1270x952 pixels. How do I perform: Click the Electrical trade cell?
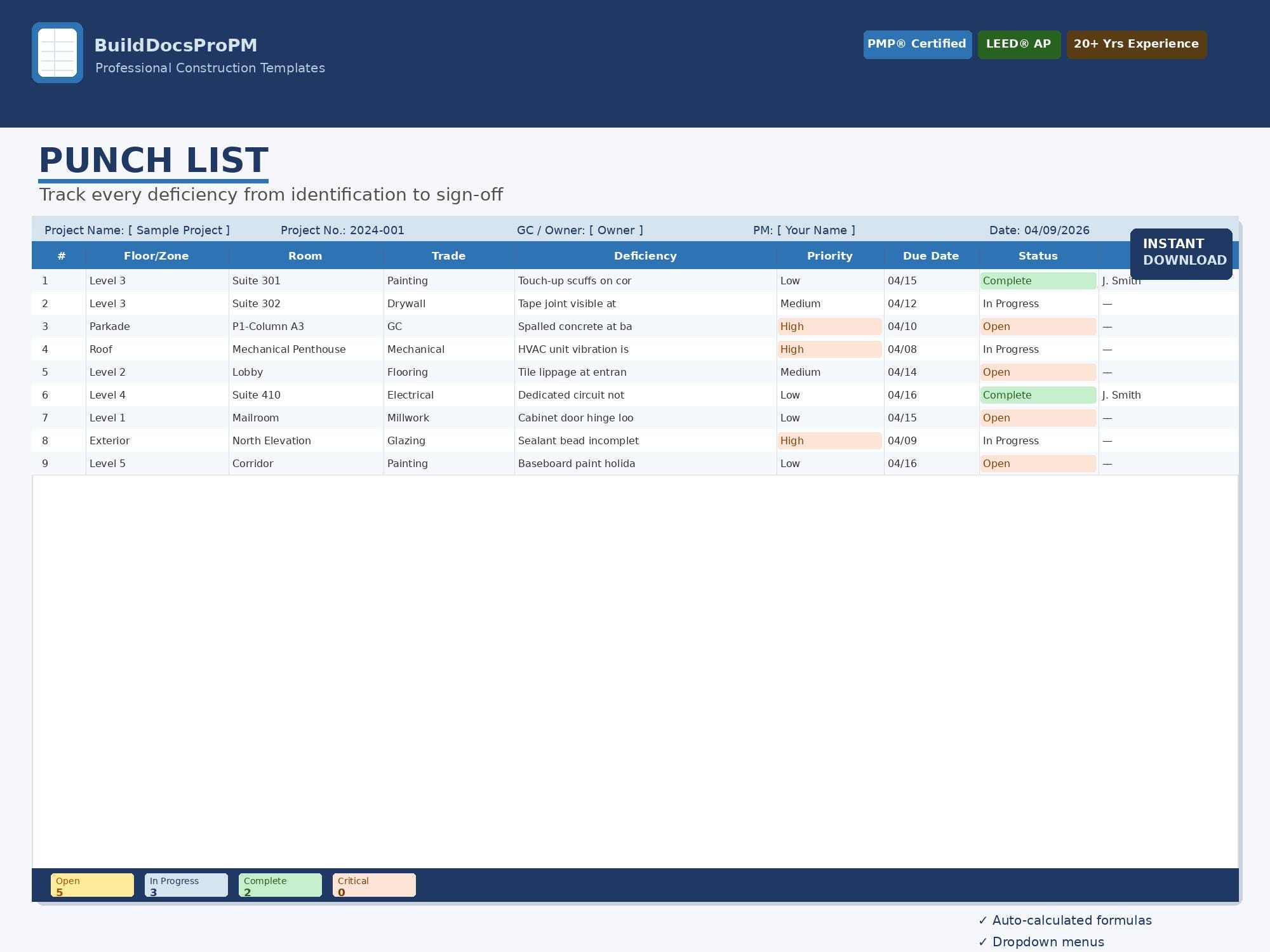(x=449, y=395)
